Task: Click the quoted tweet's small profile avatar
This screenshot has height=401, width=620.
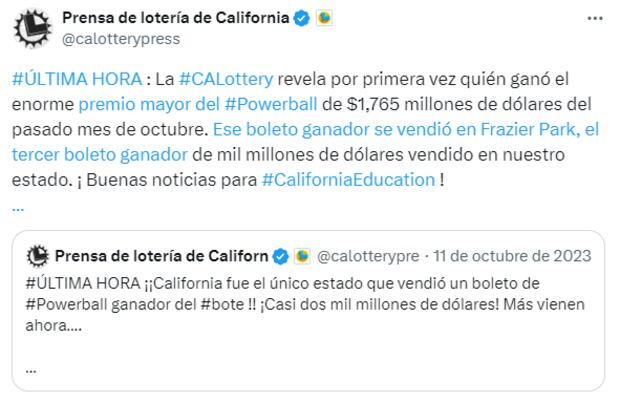Action: point(36,256)
